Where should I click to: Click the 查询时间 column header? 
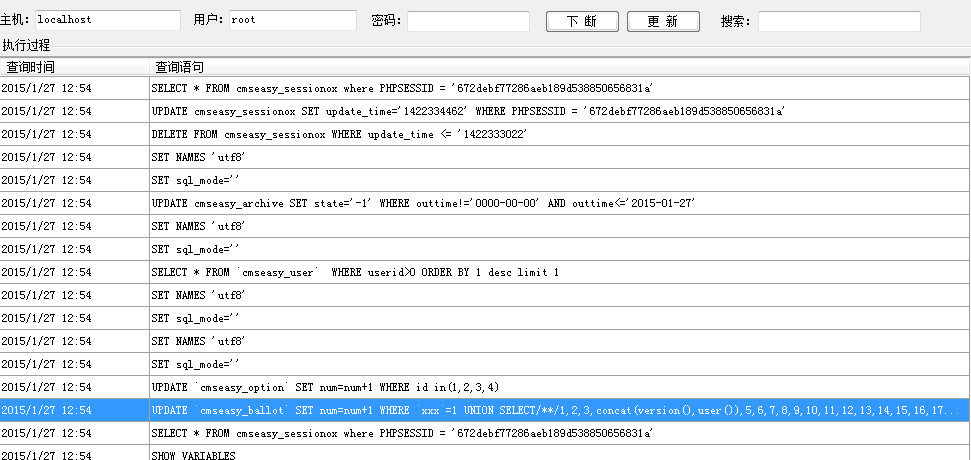(x=74, y=67)
